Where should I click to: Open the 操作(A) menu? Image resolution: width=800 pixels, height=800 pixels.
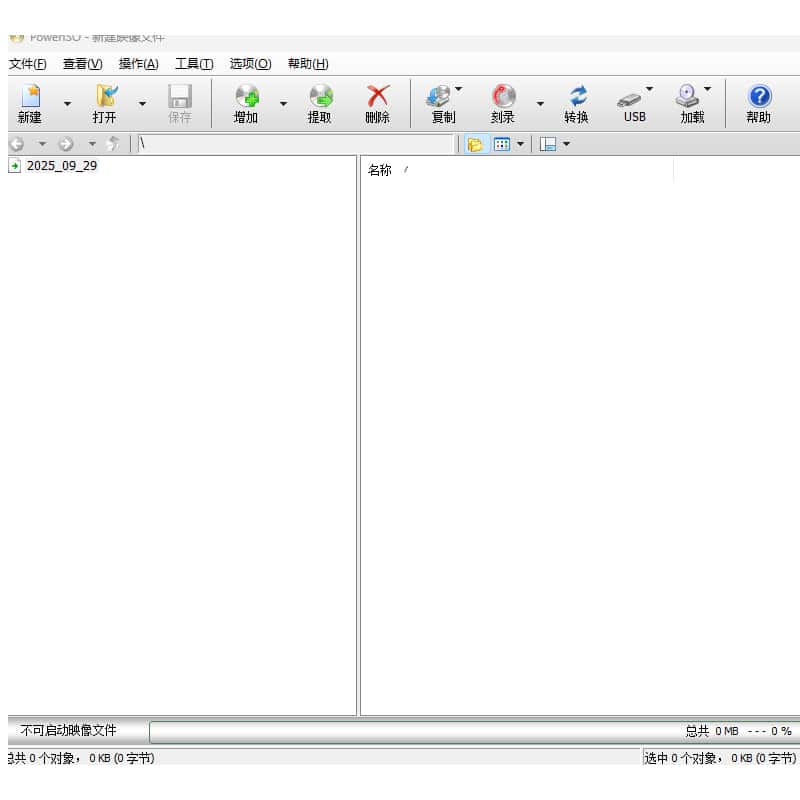pos(139,64)
